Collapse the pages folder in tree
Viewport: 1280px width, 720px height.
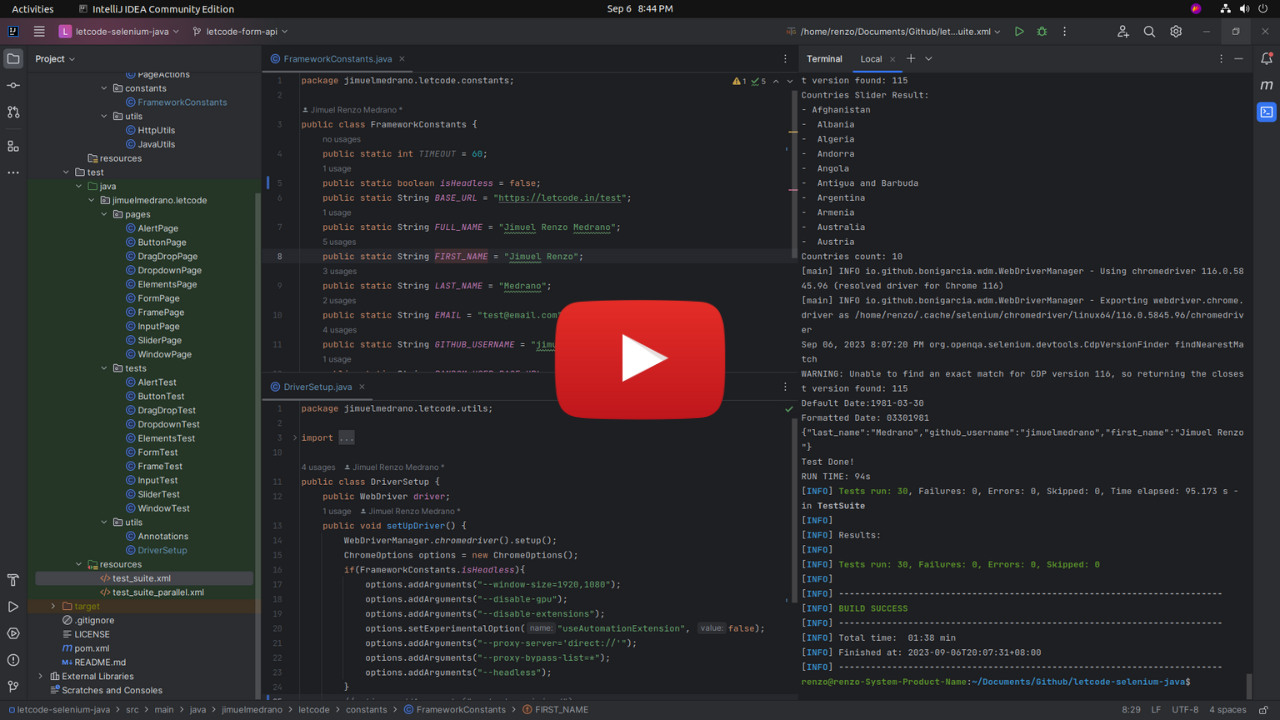[x=104, y=214]
